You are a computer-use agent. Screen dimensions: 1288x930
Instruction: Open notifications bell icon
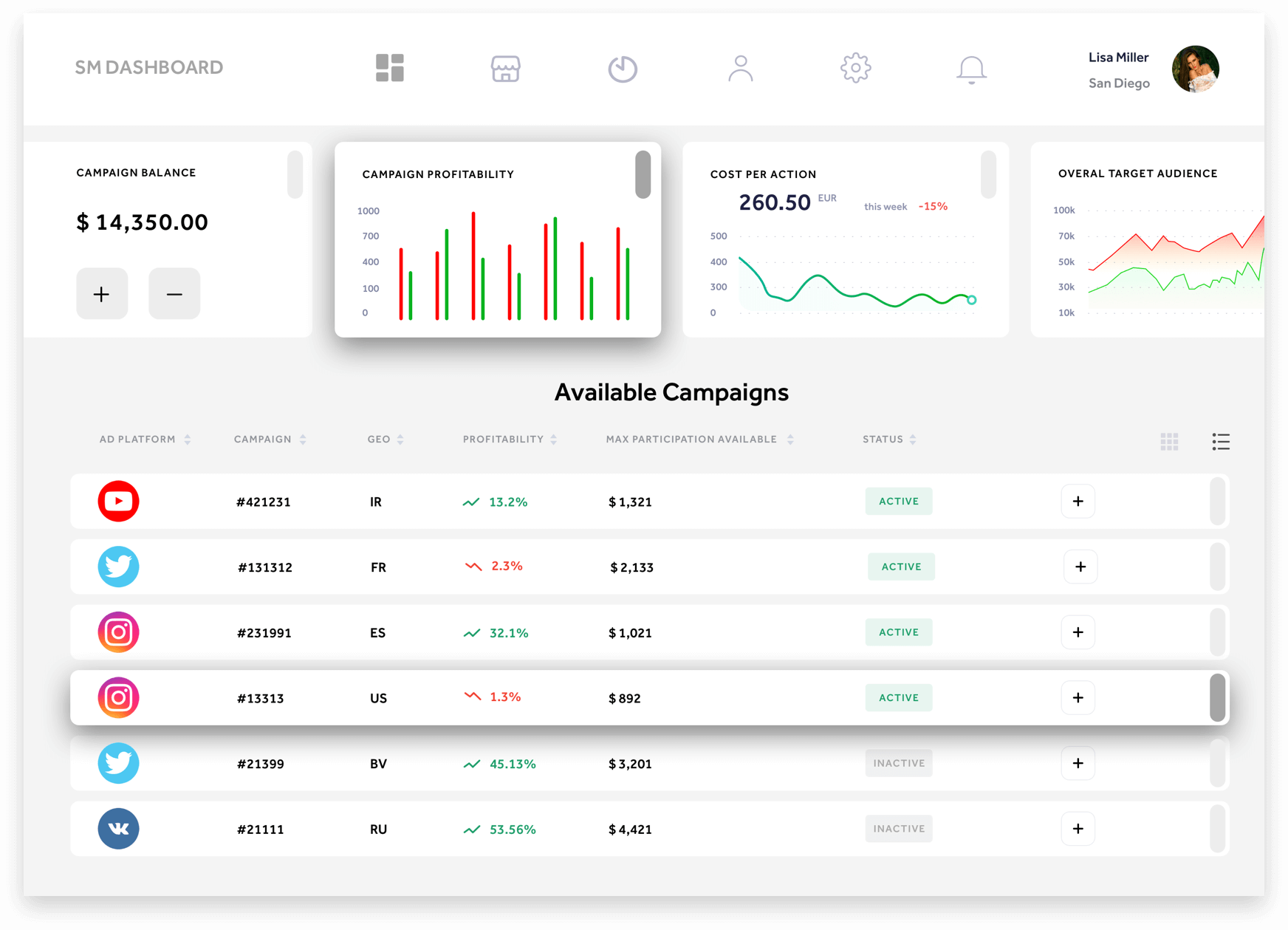tap(971, 69)
